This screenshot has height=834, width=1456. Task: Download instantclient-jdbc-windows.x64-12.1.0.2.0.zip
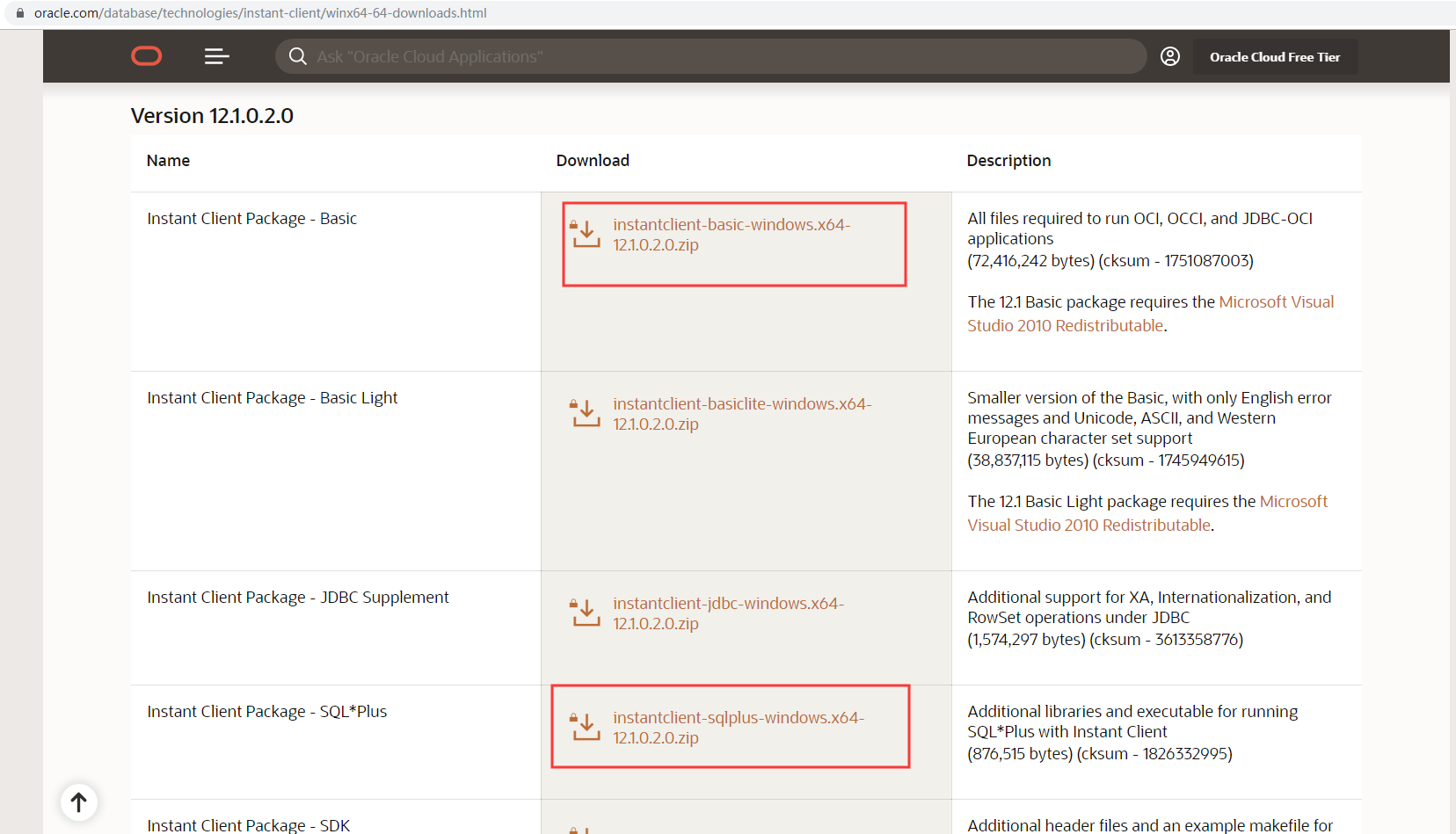[728, 613]
